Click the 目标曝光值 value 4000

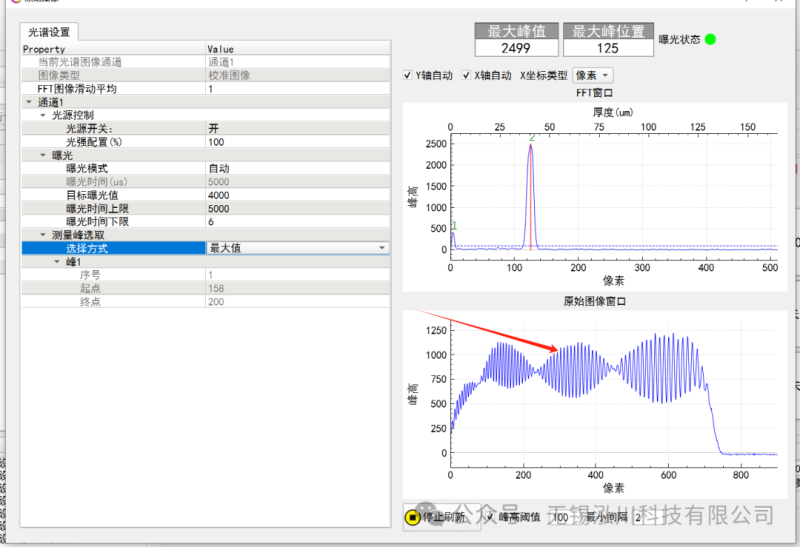click(295, 195)
